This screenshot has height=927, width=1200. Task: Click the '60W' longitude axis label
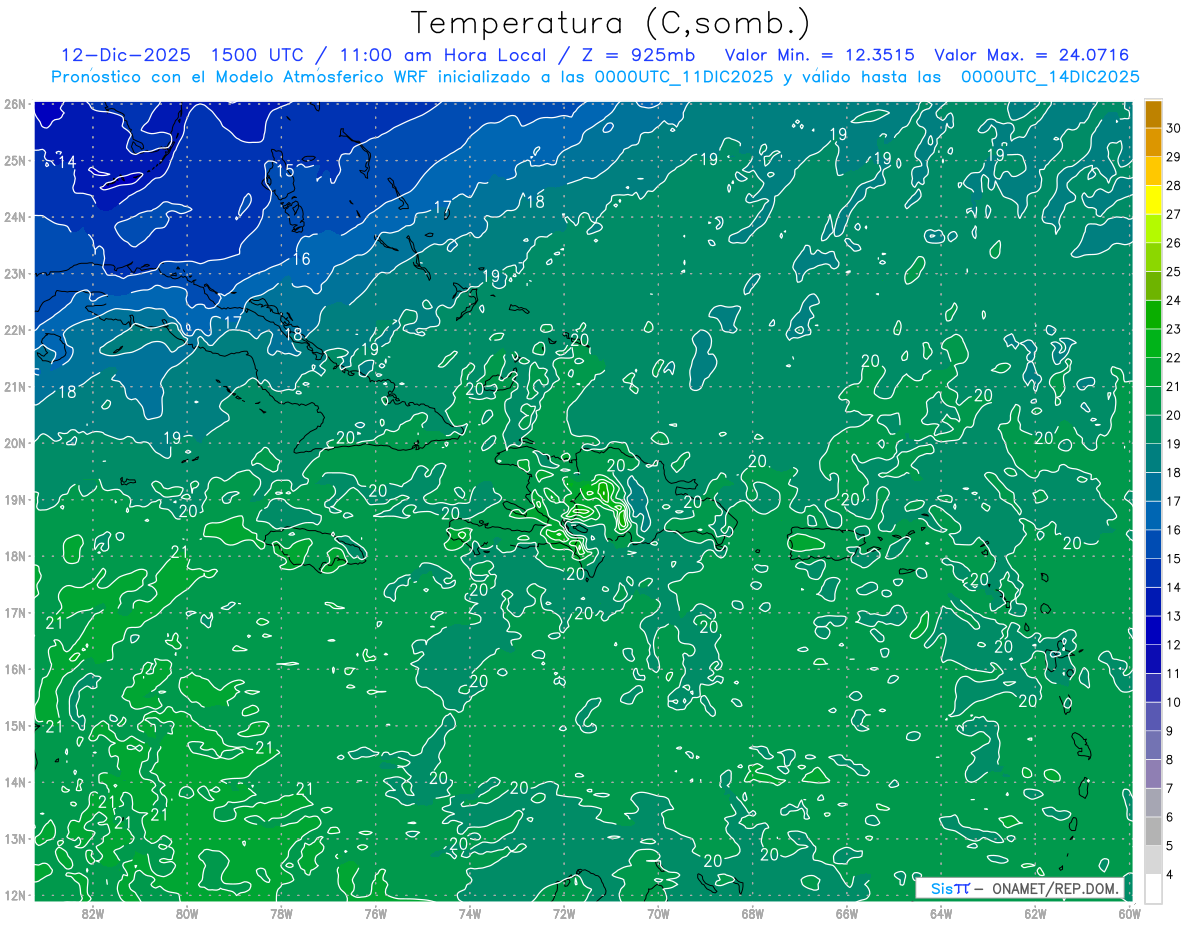coord(1129,913)
